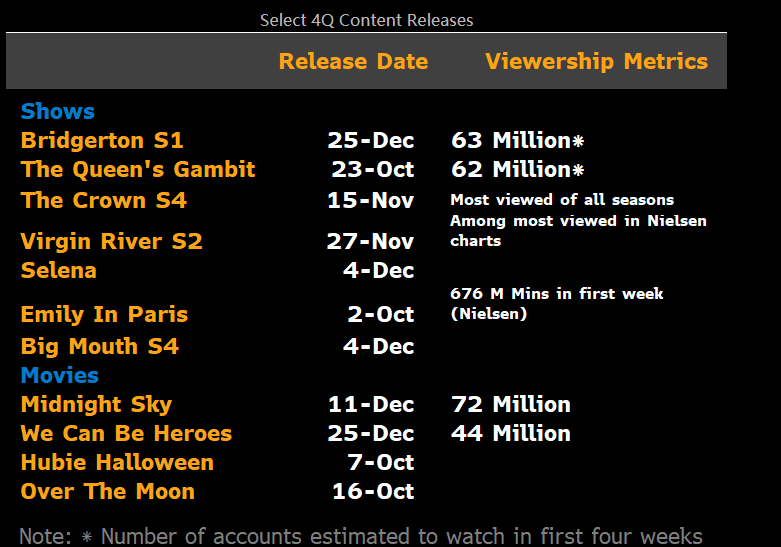Select the Movies section heading
781x547 pixels.
click(x=60, y=375)
